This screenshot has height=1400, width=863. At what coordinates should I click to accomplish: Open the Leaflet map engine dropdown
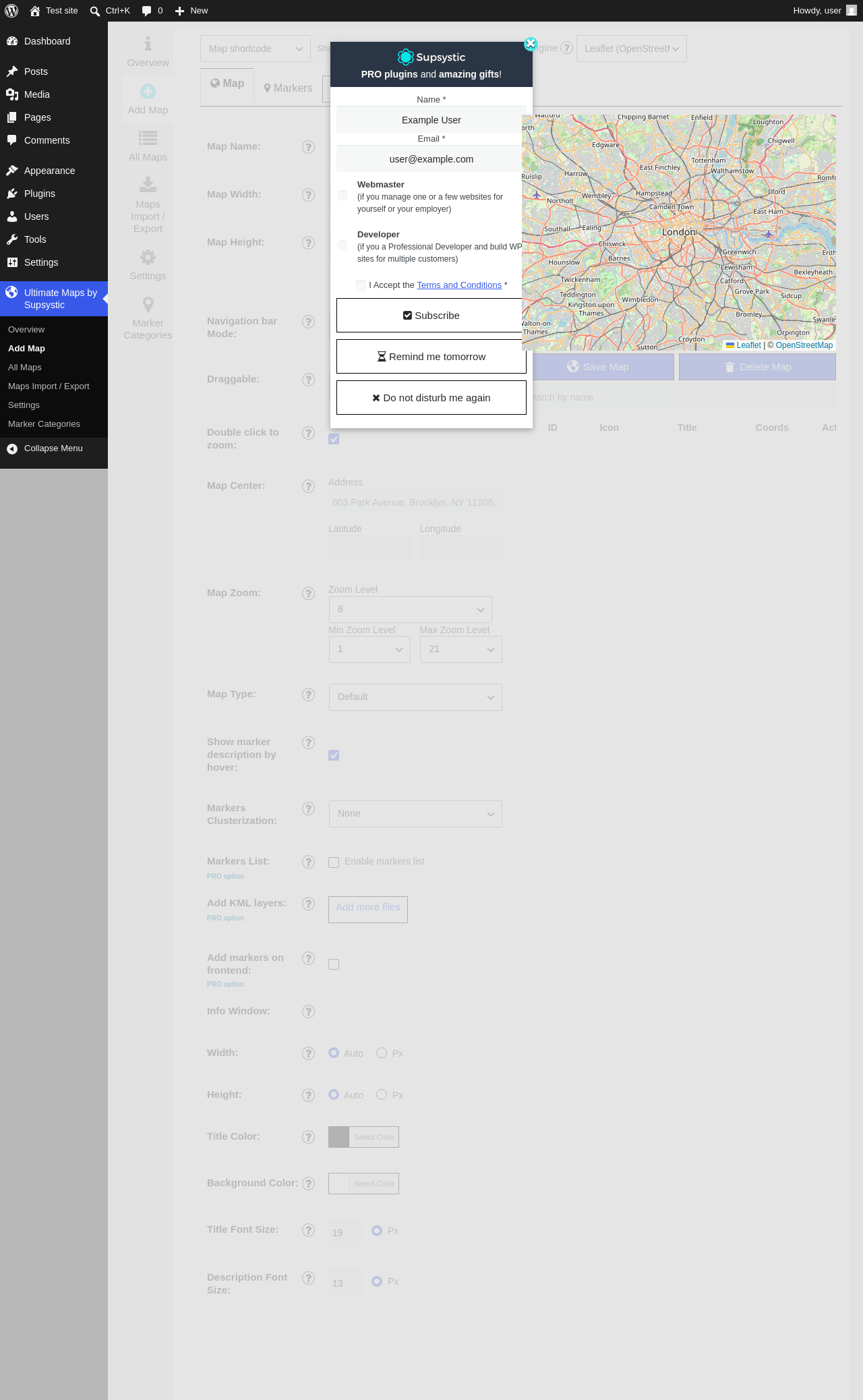[x=632, y=49]
